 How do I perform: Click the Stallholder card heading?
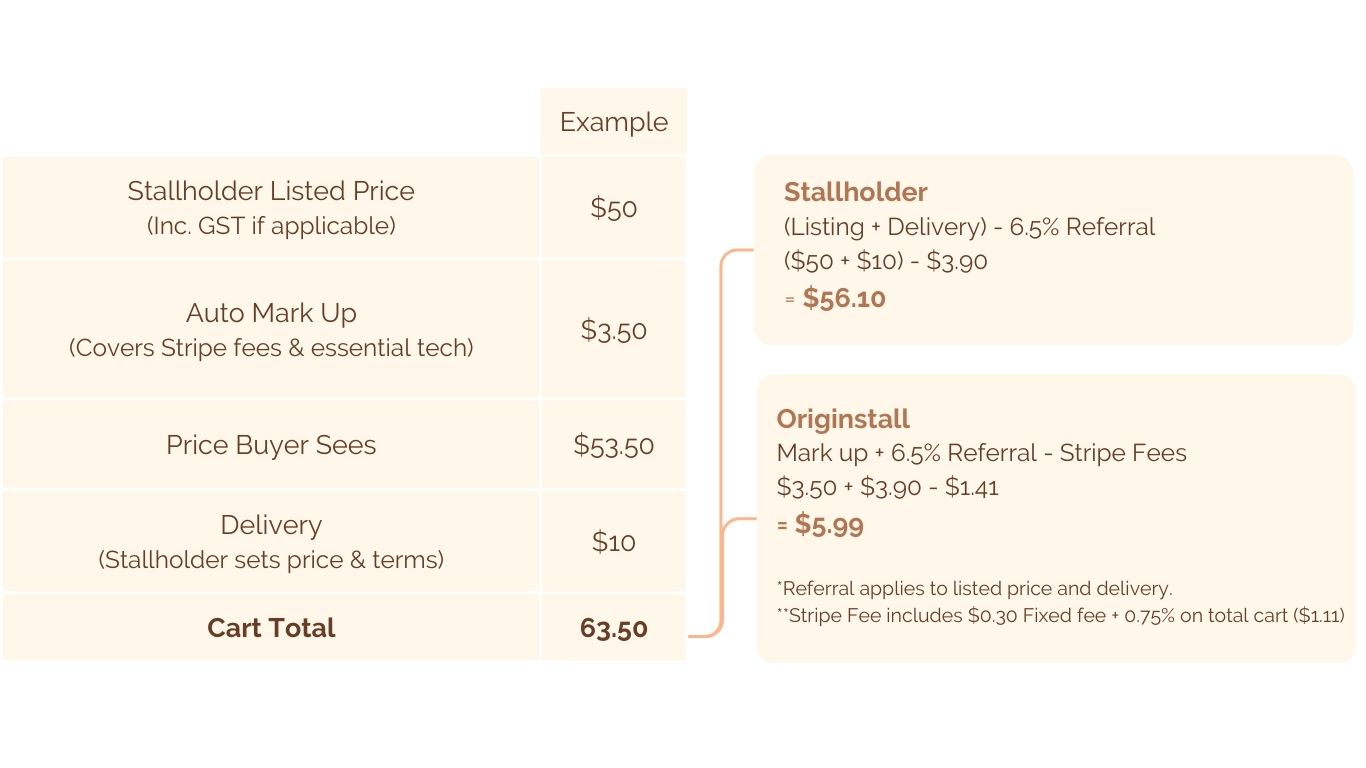[x=855, y=192]
